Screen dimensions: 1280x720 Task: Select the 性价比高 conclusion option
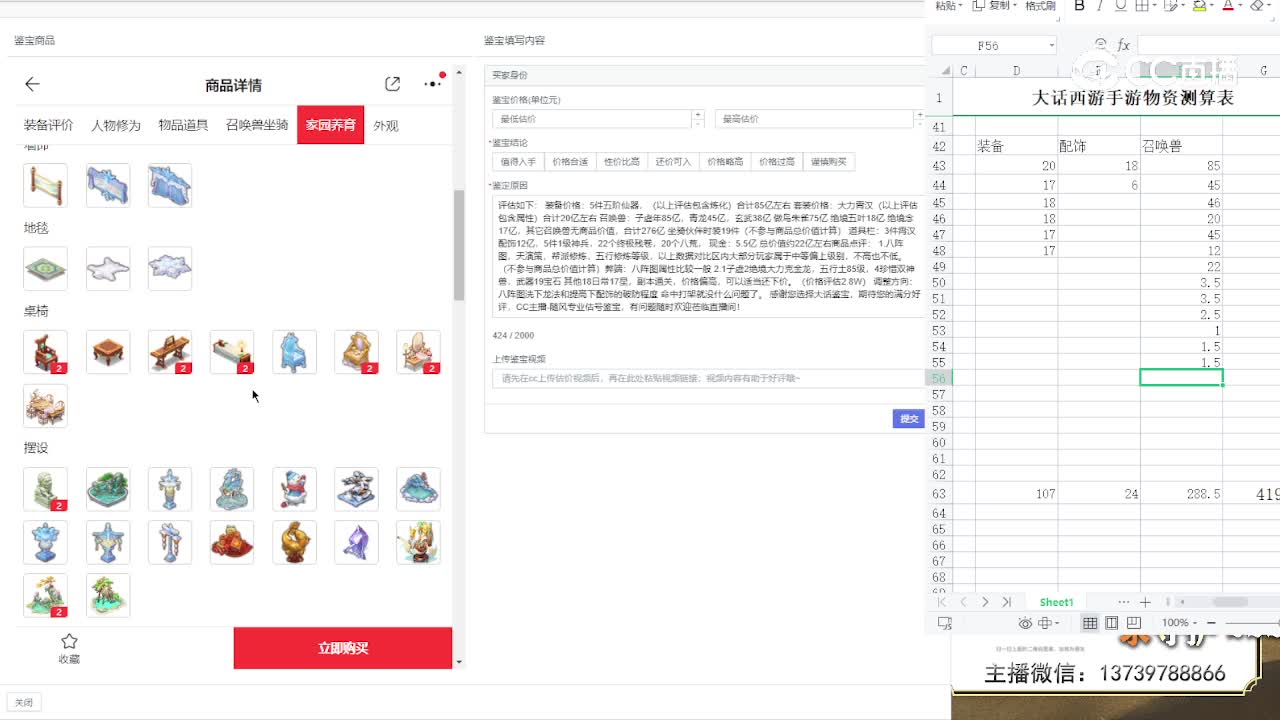[x=622, y=162]
